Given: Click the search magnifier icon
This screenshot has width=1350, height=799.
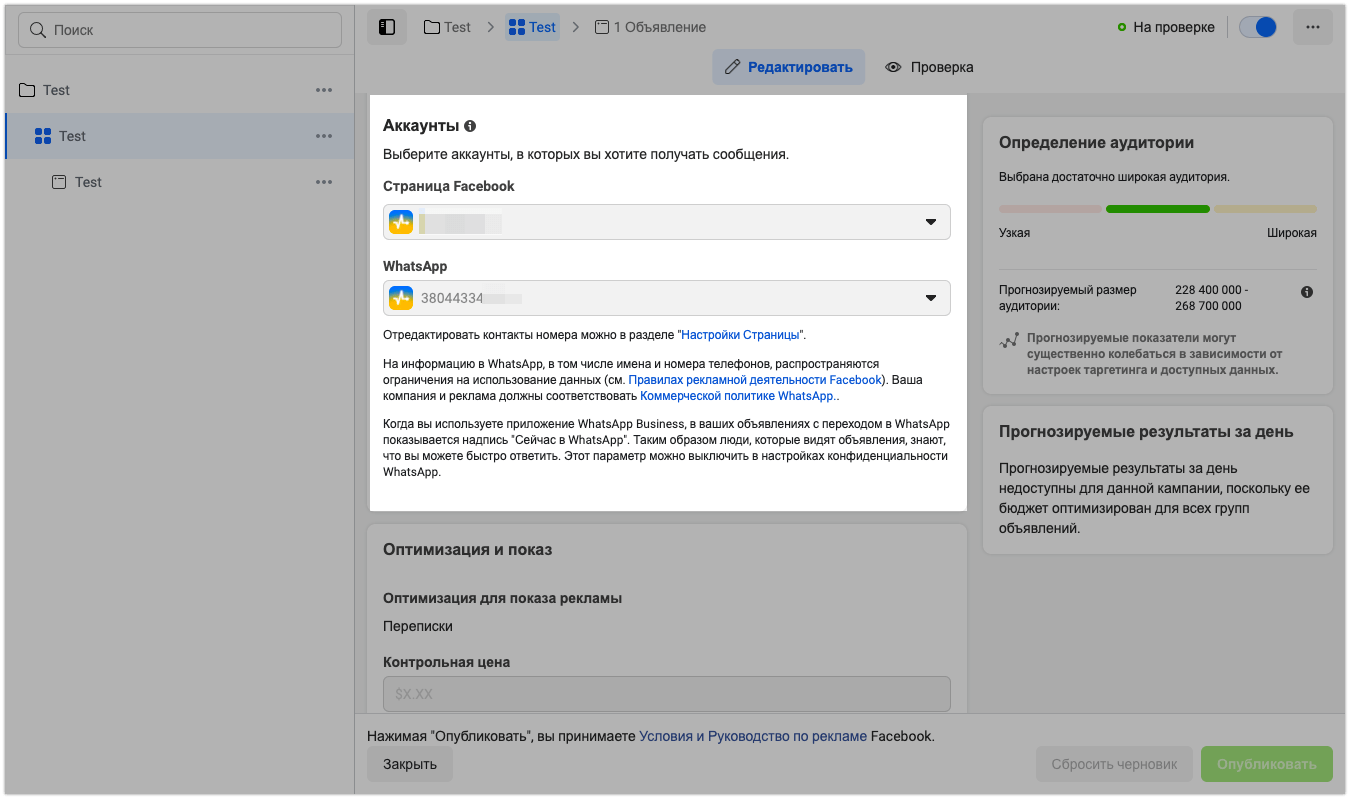Looking at the screenshot, I should click(x=38, y=30).
